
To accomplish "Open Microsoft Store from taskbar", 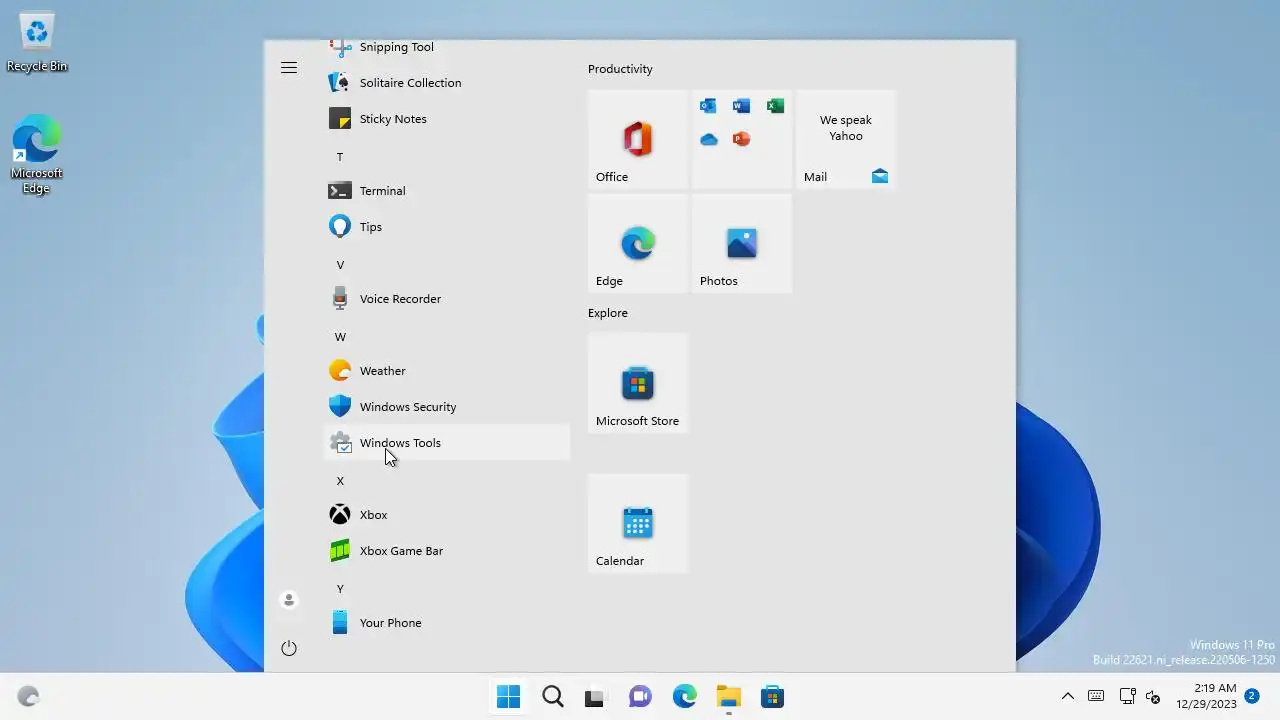I will click(772, 697).
